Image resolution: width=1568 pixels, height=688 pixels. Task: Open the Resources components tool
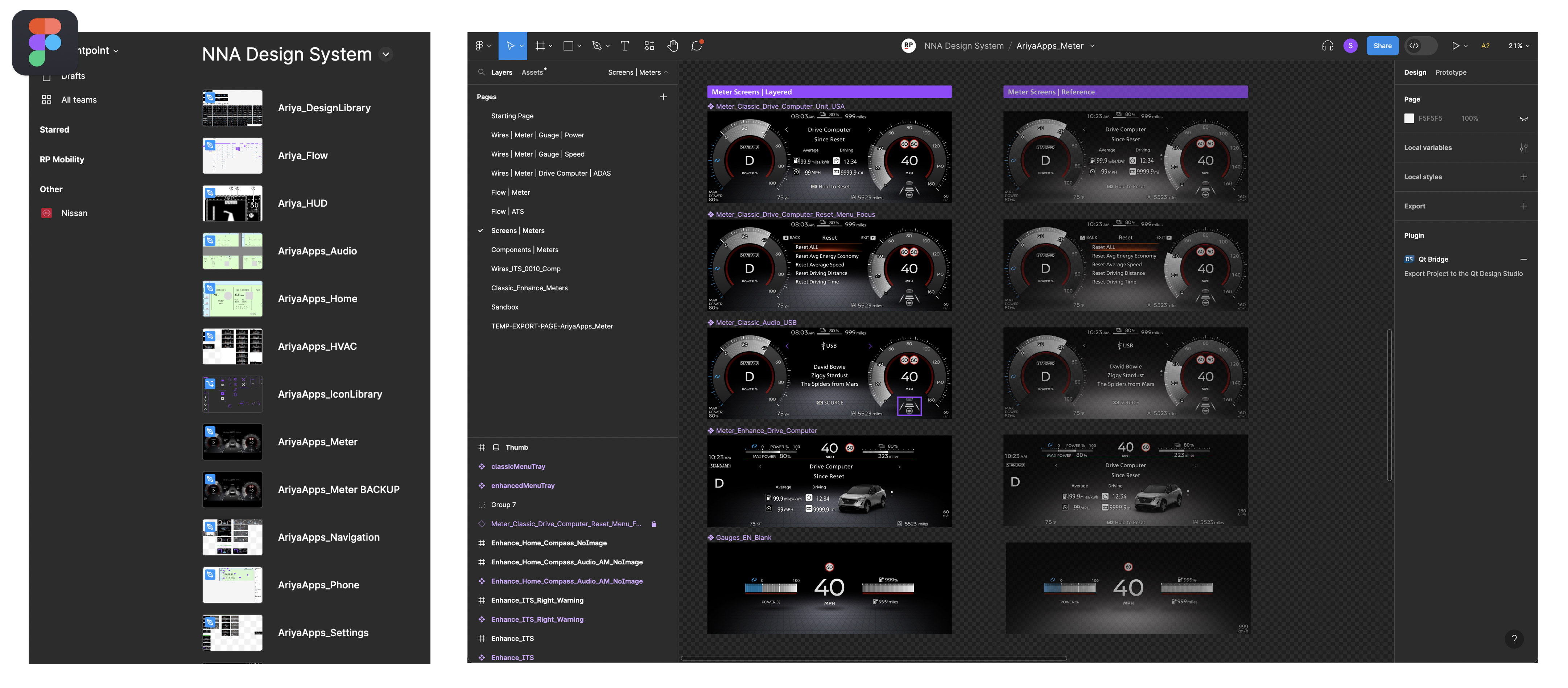(649, 46)
